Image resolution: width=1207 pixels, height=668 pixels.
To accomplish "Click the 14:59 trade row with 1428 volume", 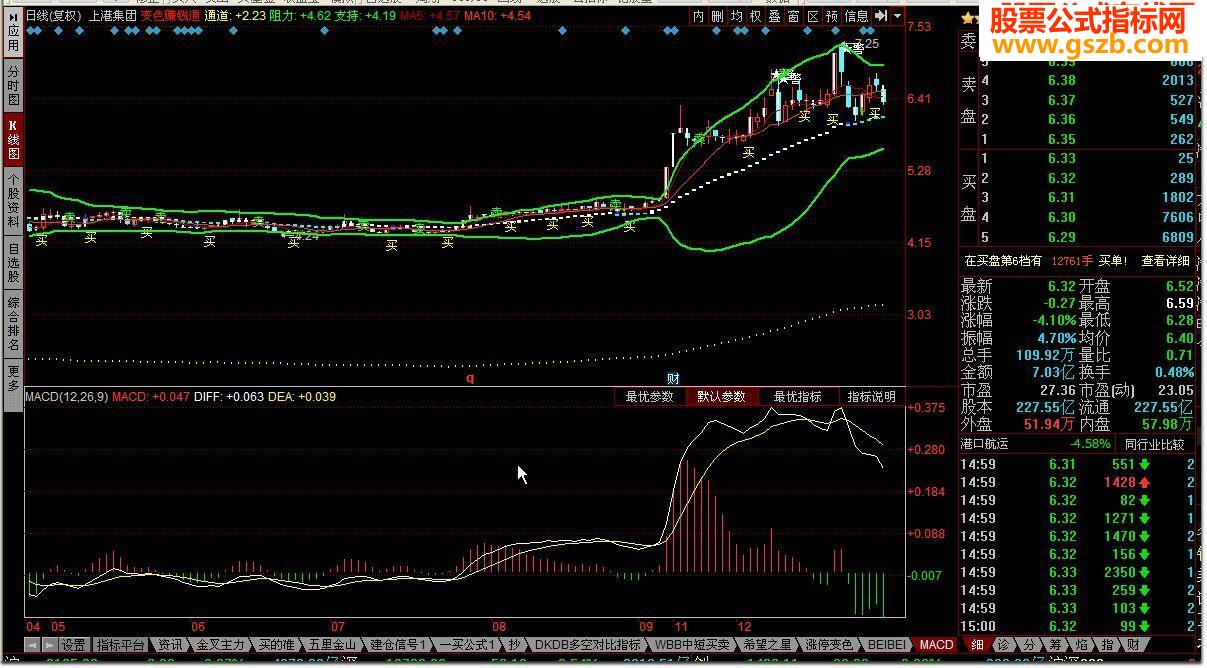I will pyautogui.click(x=1078, y=482).
